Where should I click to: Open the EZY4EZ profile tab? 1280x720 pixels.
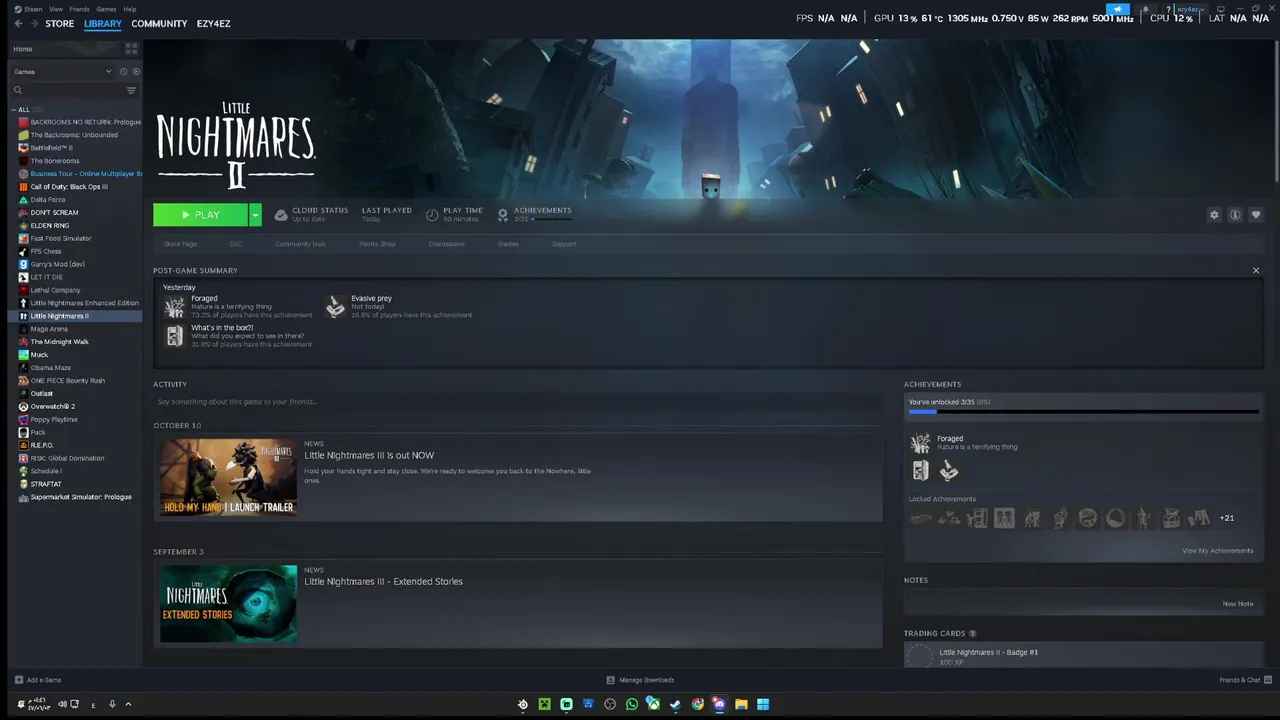213,23
